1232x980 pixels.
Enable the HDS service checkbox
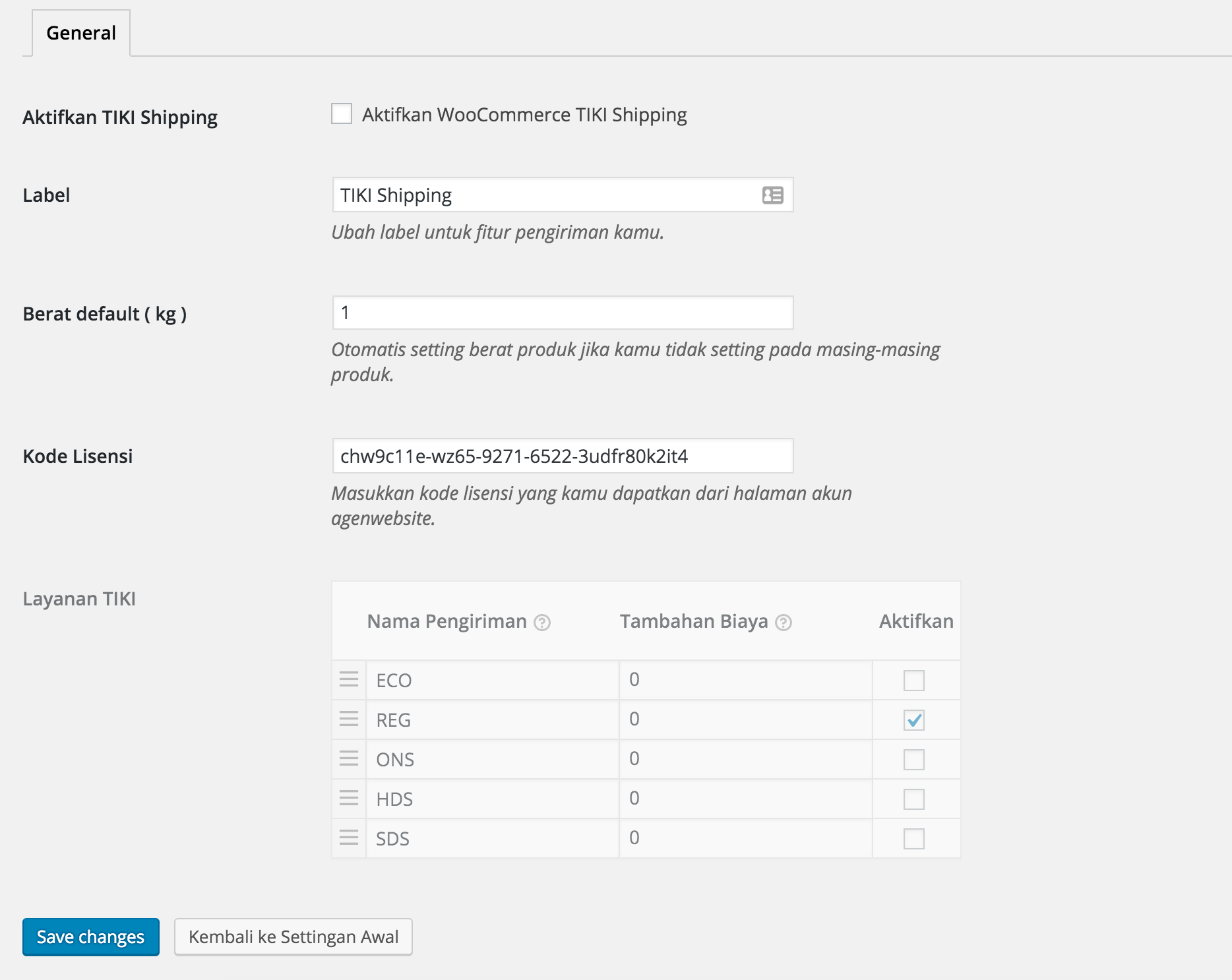(x=914, y=799)
